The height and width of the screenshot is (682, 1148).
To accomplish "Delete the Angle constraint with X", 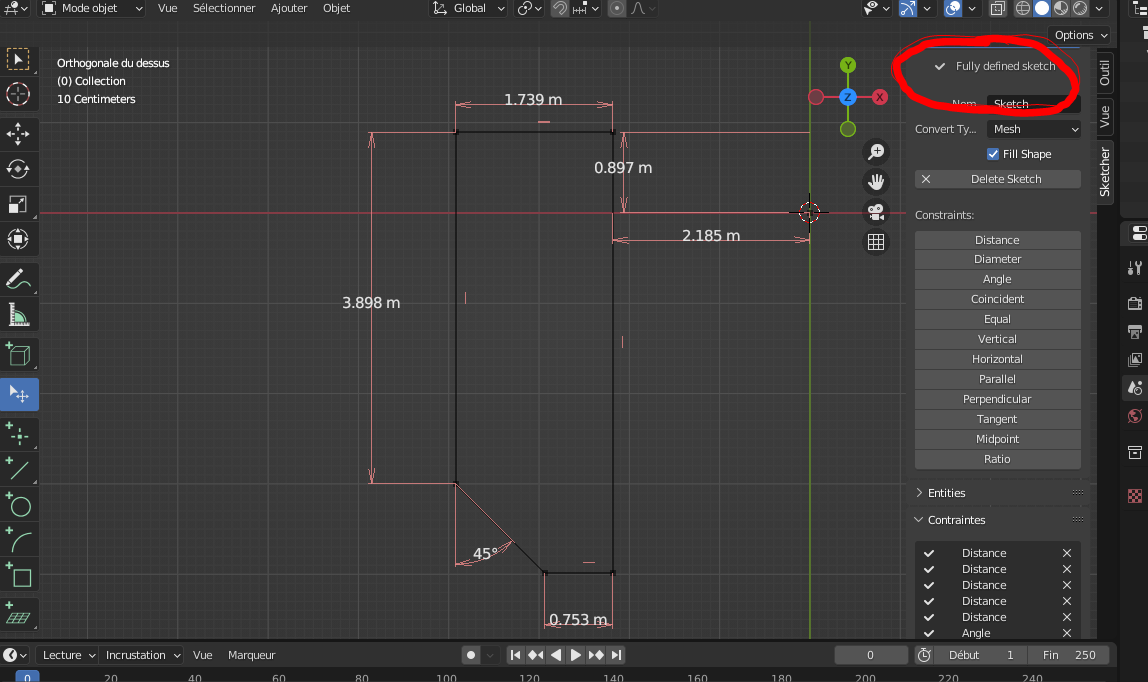I will click(x=1067, y=633).
